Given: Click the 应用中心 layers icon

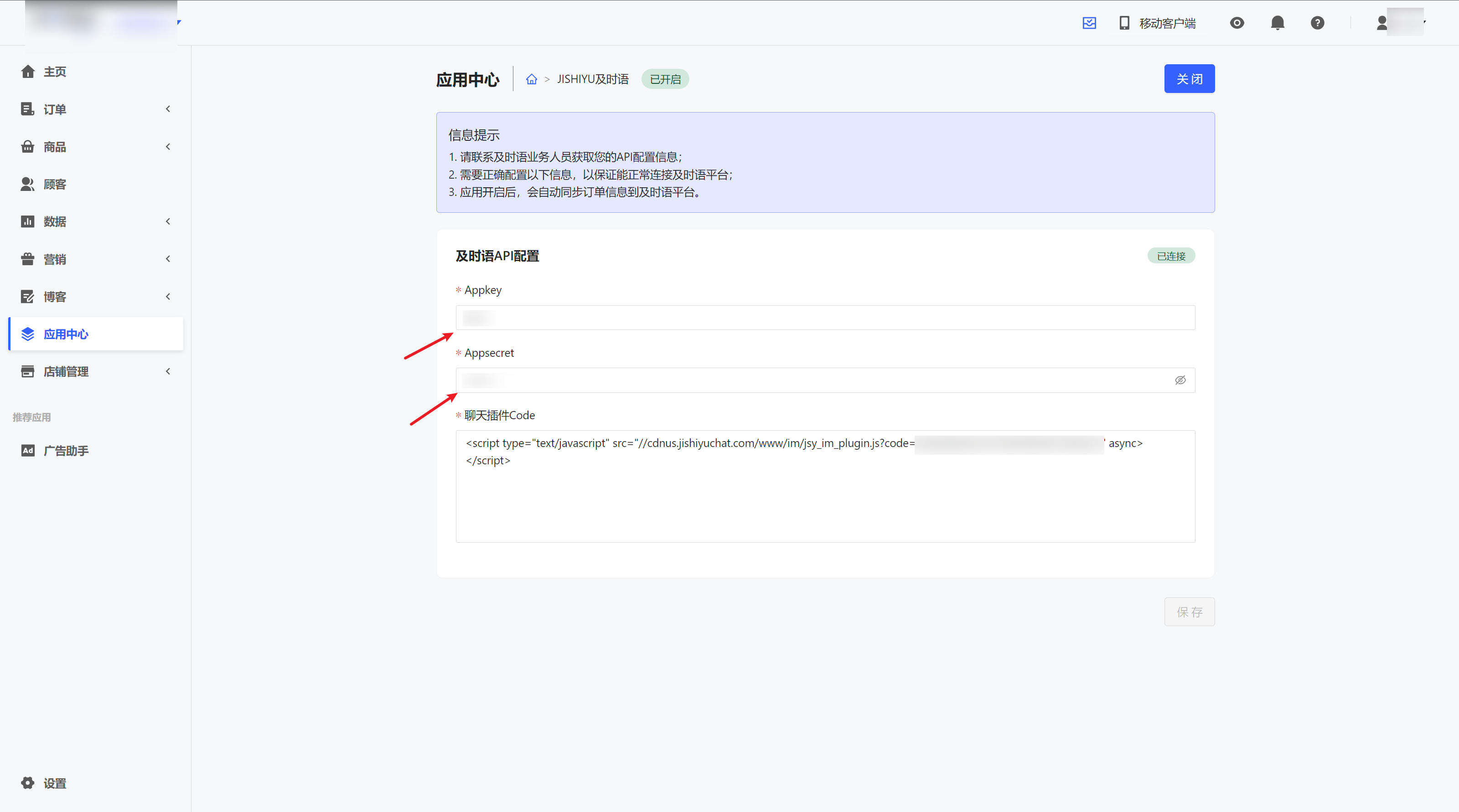Looking at the screenshot, I should click(27, 334).
